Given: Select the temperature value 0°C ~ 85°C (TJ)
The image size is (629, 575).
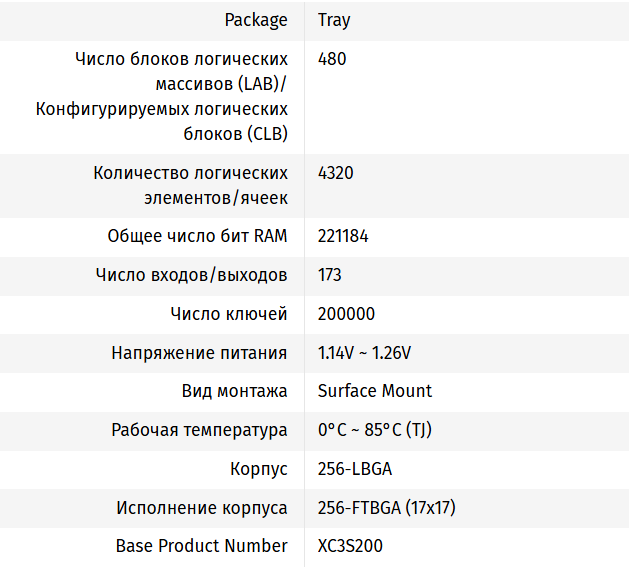Looking at the screenshot, I should point(375,430).
